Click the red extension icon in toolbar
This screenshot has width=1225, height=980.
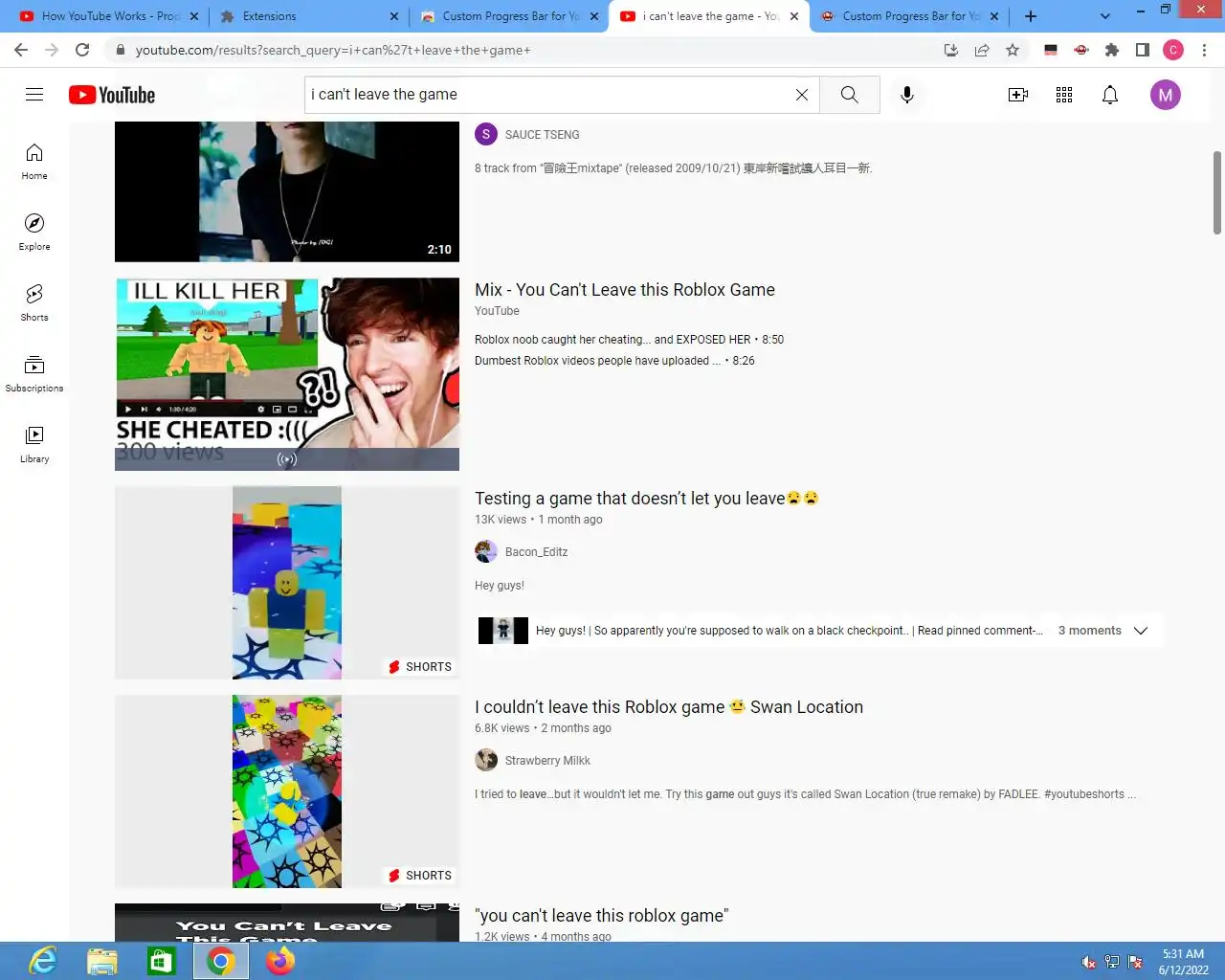(x=1081, y=50)
